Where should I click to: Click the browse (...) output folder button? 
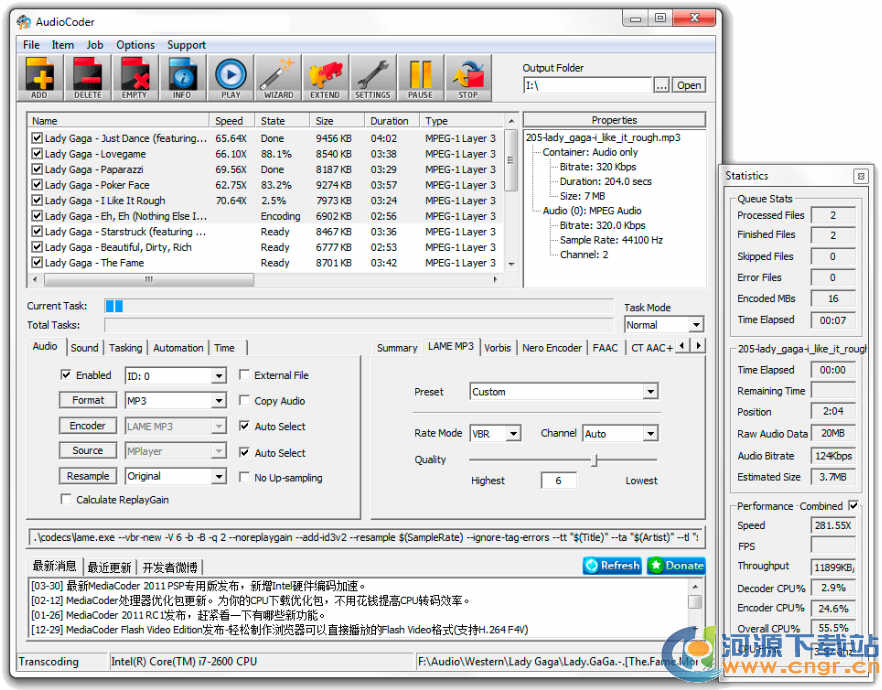coord(662,85)
